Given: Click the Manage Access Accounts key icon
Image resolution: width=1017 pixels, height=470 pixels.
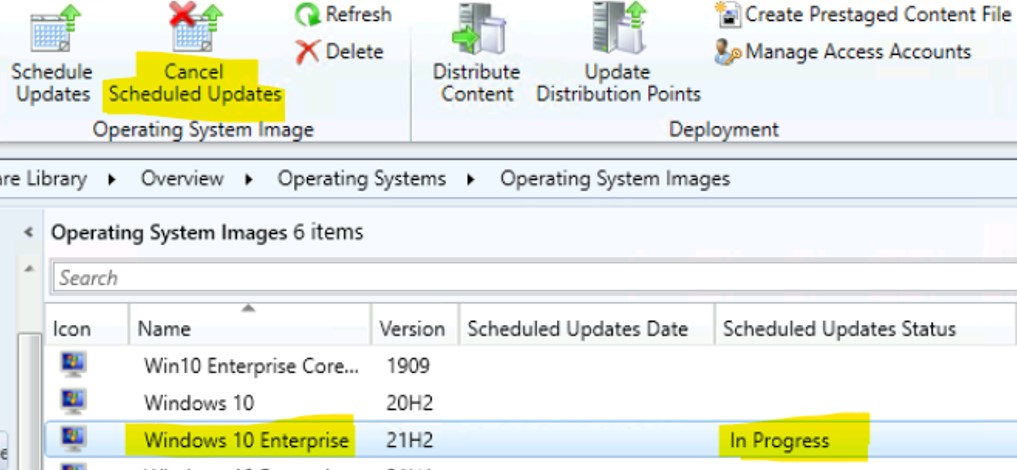Looking at the screenshot, I should point(728,52).
